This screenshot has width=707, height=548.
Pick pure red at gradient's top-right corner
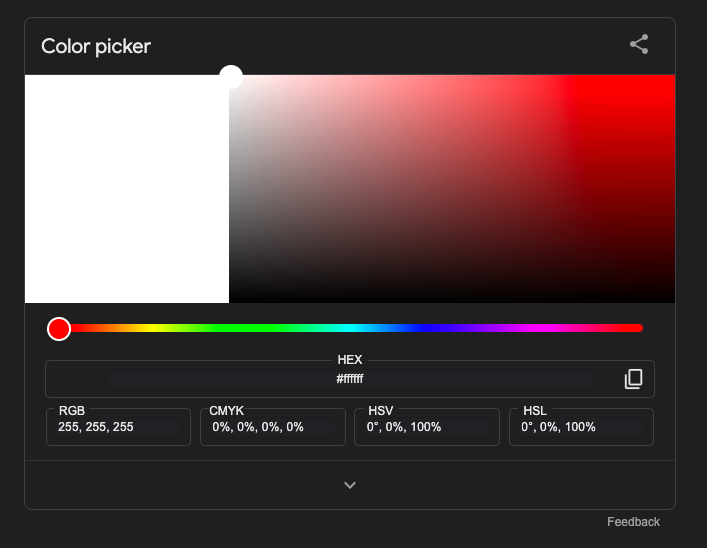coord(672,78)
